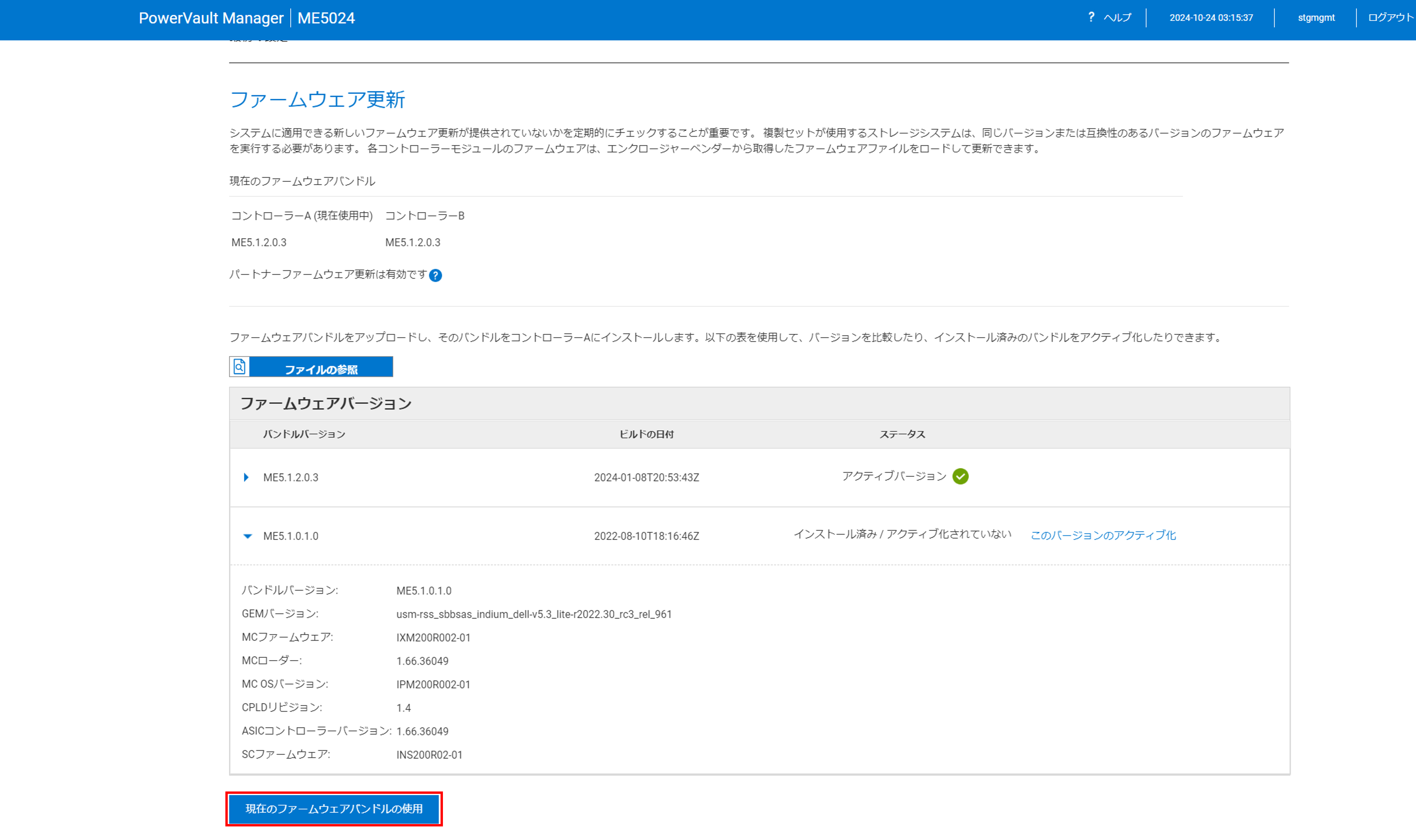Click the ファームウェア更新 page heading

click(x=317, y=99)
